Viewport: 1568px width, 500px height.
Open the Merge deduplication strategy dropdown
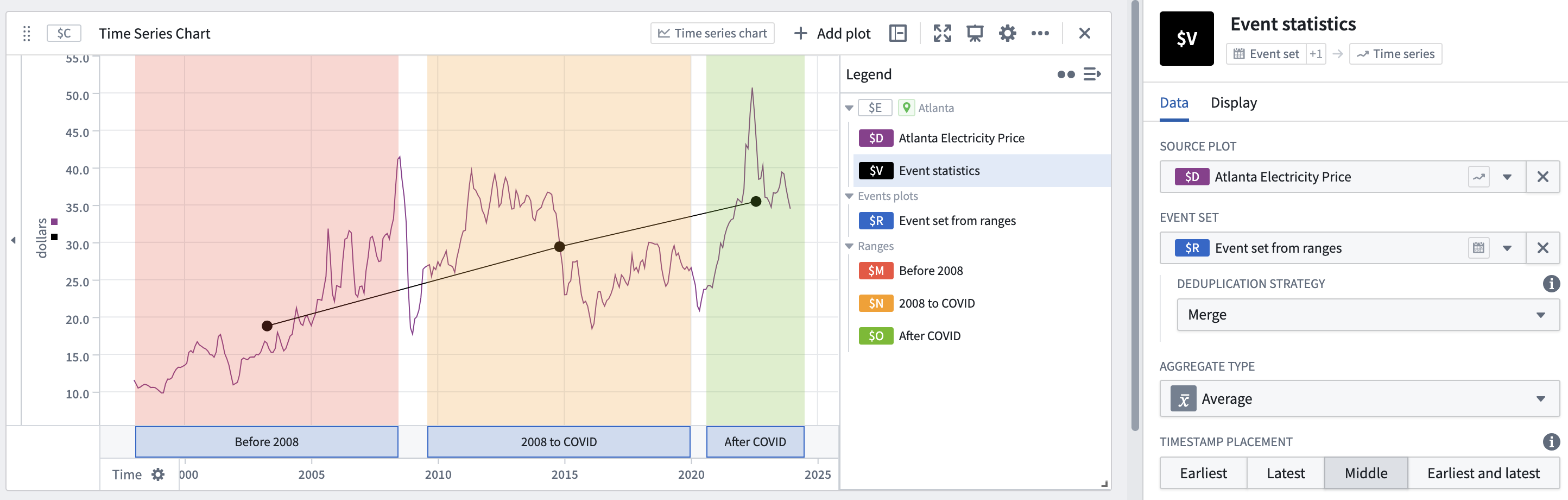click(1368, 315)
